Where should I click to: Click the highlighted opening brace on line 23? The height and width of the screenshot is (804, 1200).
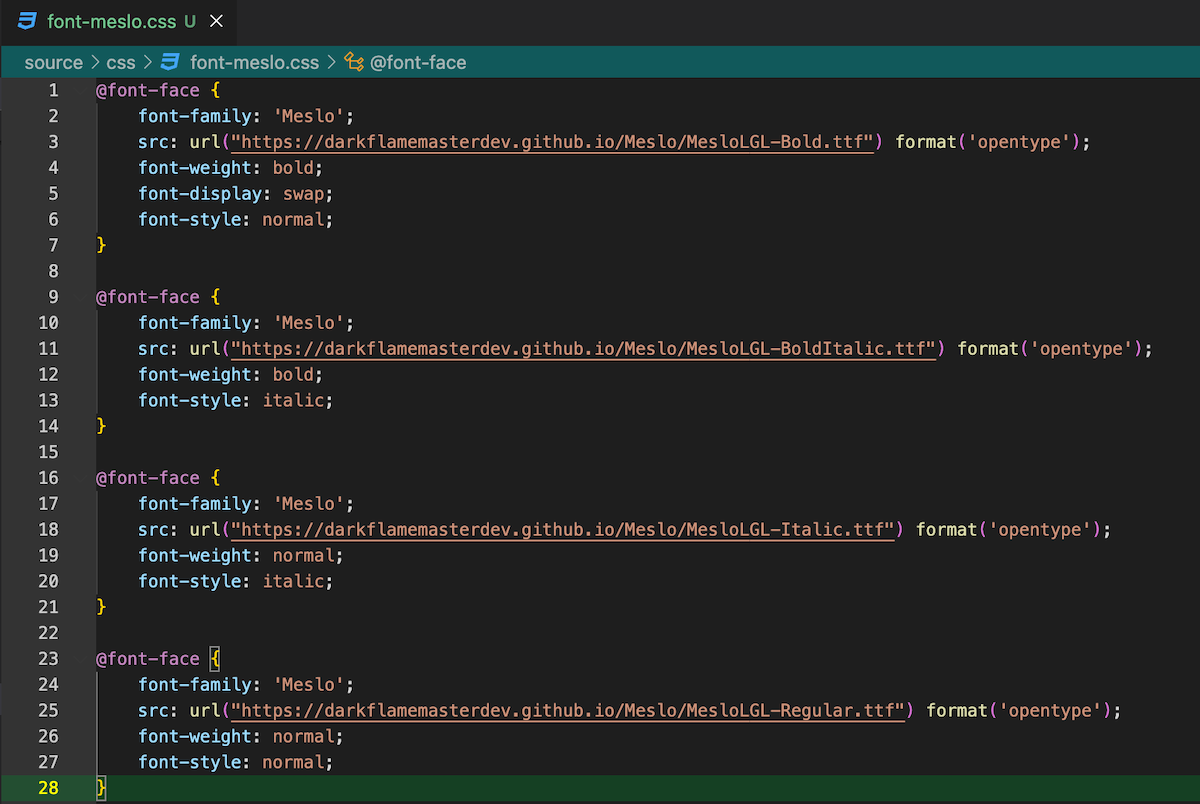click(215, 659)
